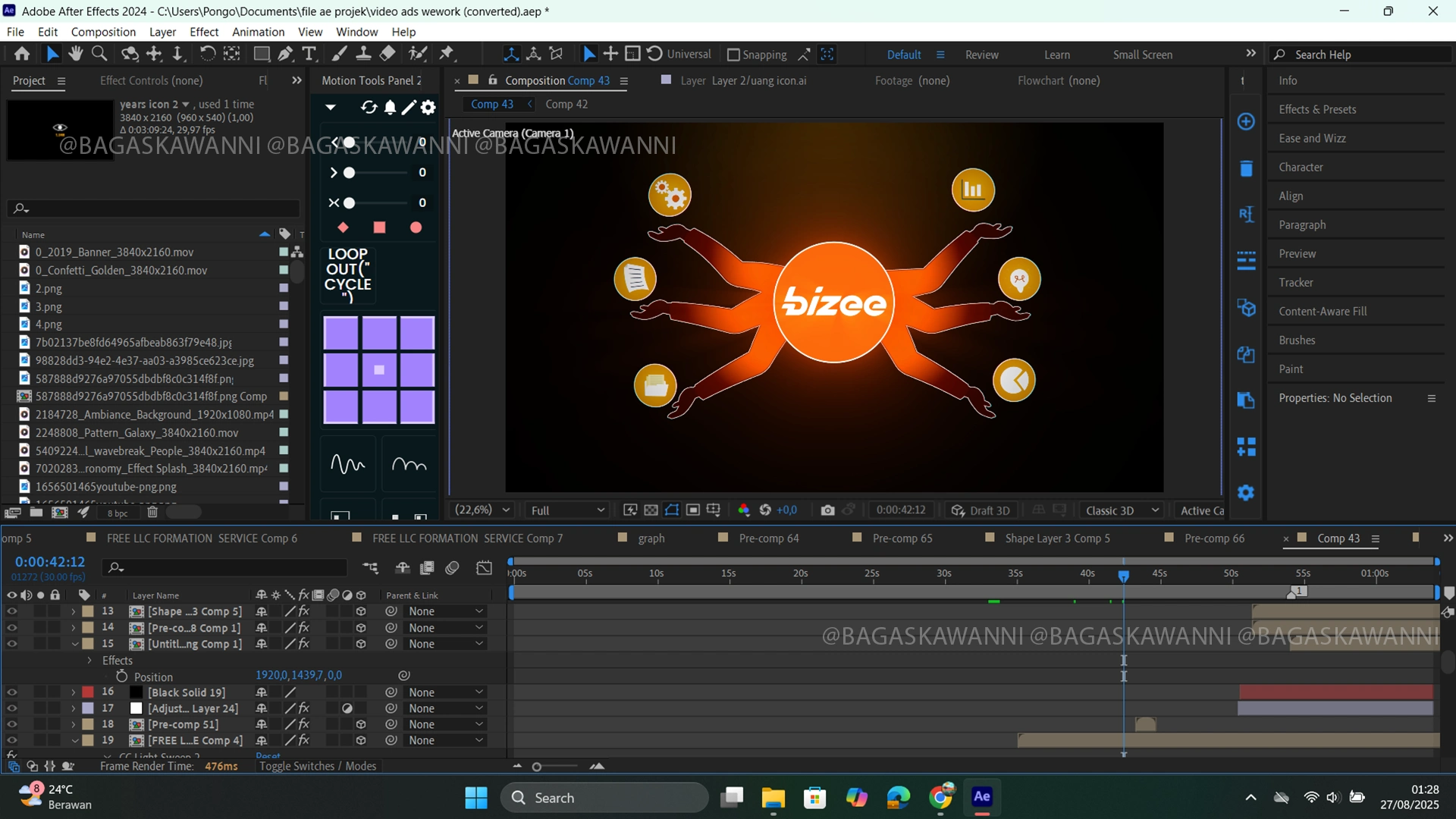The width and height of the screenshot is (1456, 819).
Task: Open the parent dropdown for Black Solid 19
Action: (x=445, y=692)
